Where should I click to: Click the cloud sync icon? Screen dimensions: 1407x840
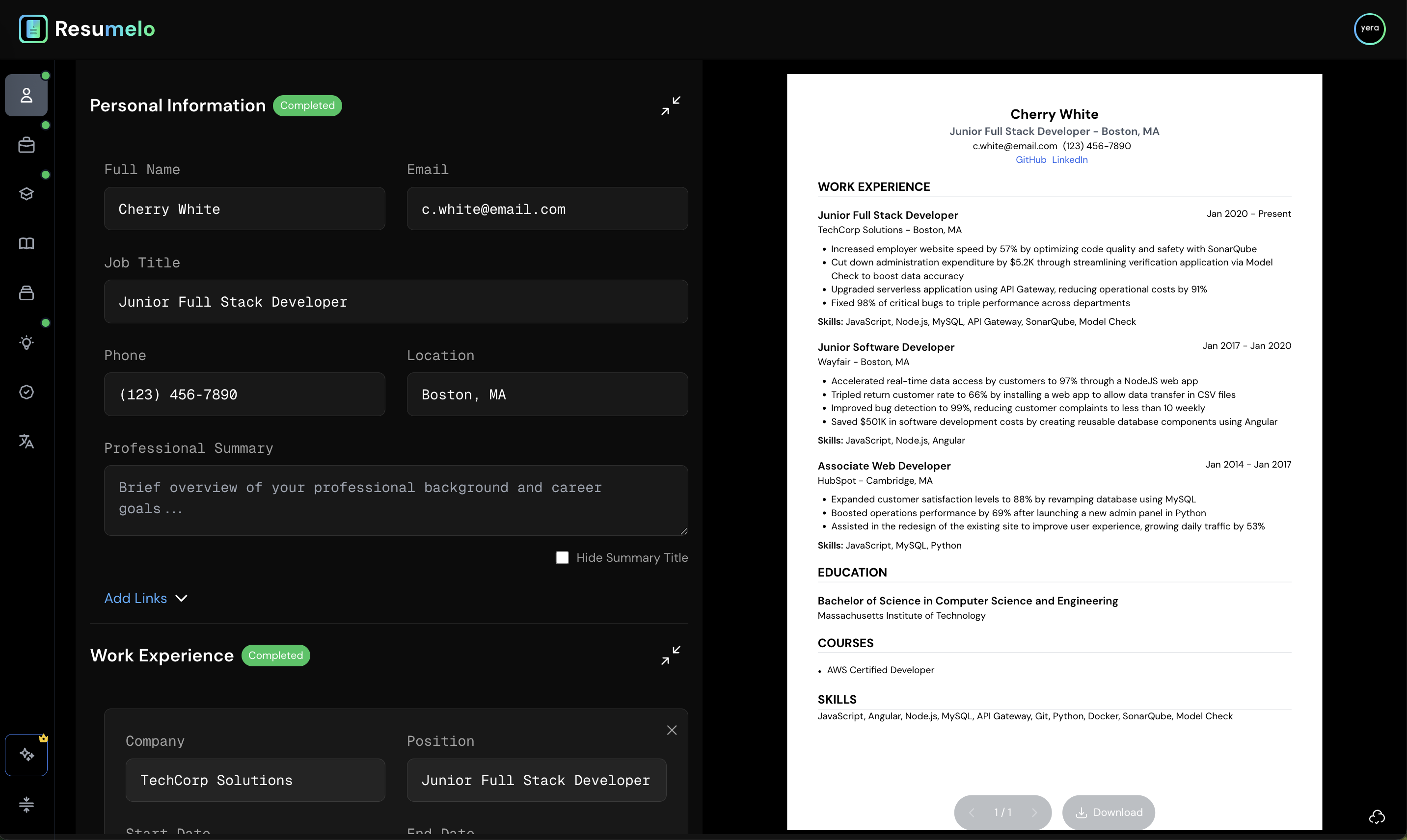(1377, 816)
